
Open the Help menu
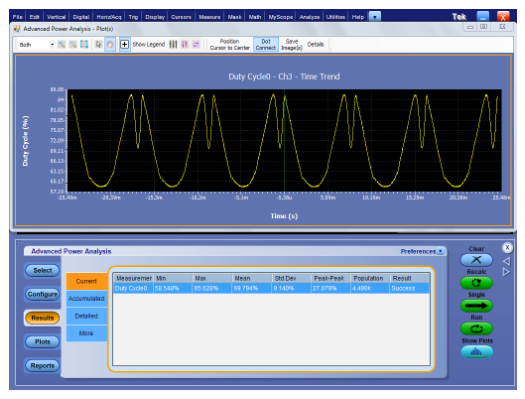click(x=358, y=17)
